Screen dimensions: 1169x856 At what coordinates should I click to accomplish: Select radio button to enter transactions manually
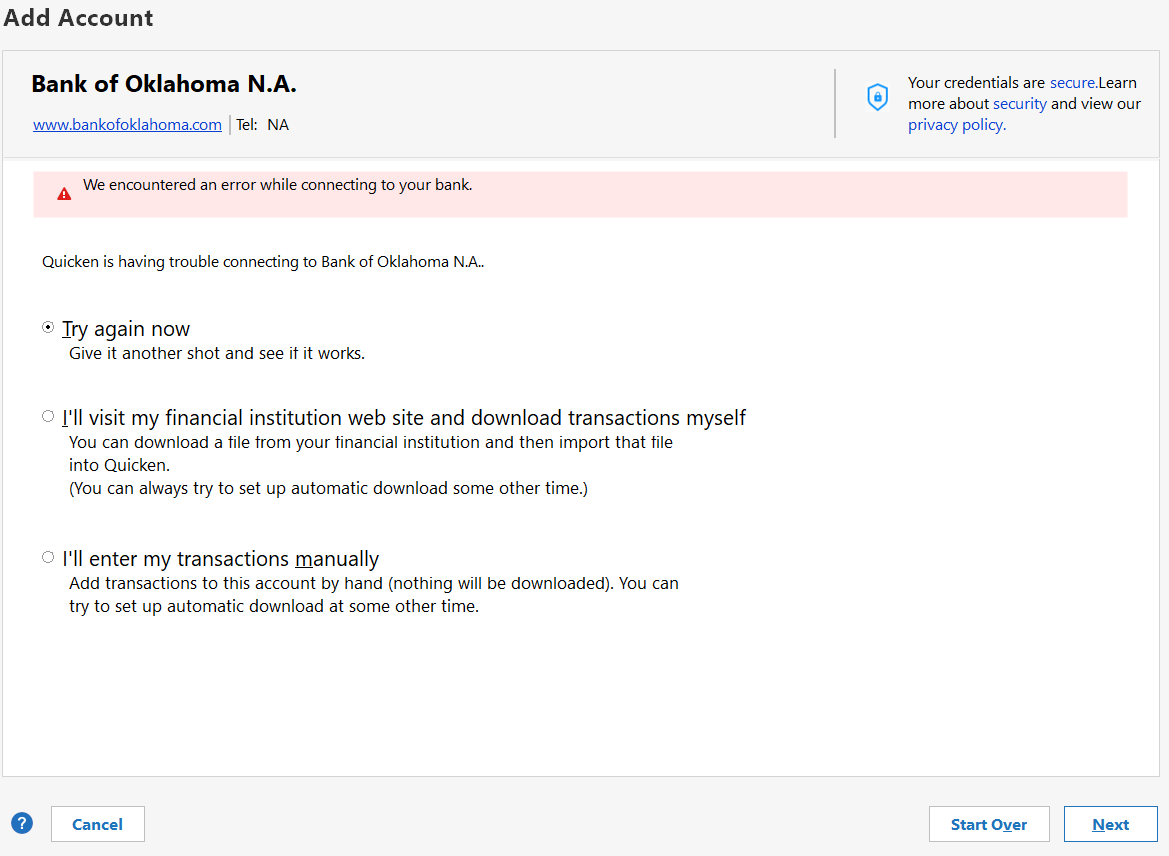(48, 557)
